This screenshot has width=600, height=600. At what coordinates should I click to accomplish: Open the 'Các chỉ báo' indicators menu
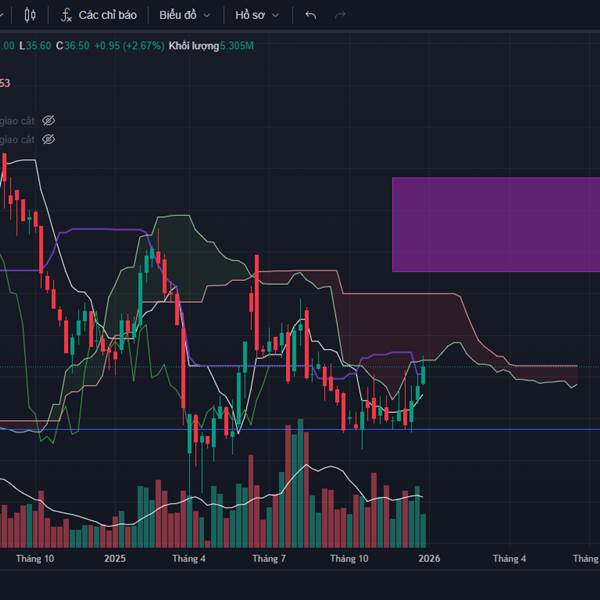pos(108,15)
